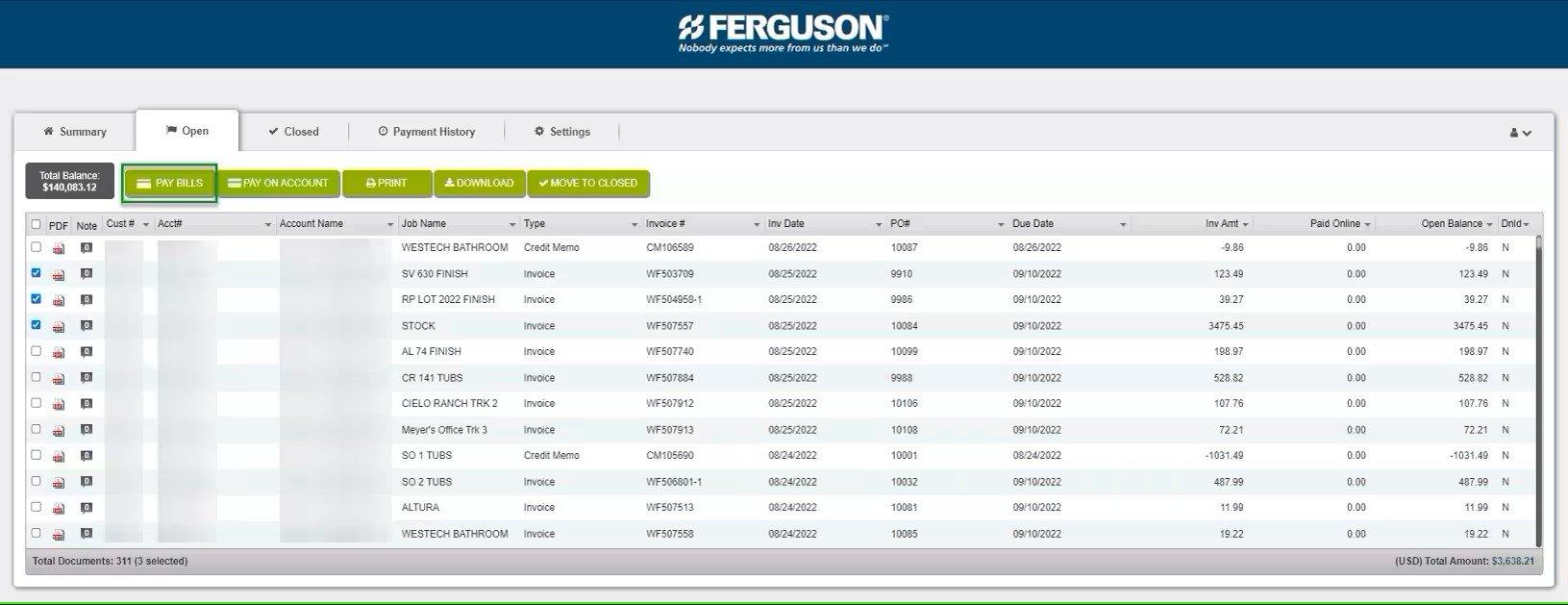Select the CIELO RANCH TRK 2 checkbox
Image resolution: width=1568 pixels, height=605 pixels.
click(36, 403)
